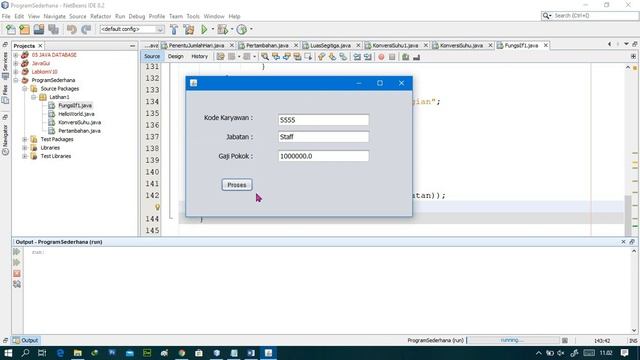
Task: Open File Explorer from the taskbar
Action: pos(78,353)
